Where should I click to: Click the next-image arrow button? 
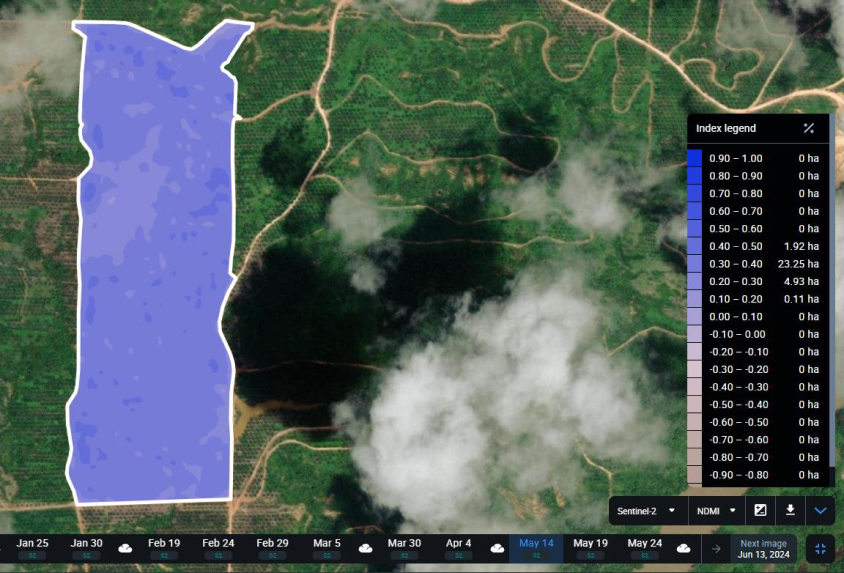click(716, 549)
